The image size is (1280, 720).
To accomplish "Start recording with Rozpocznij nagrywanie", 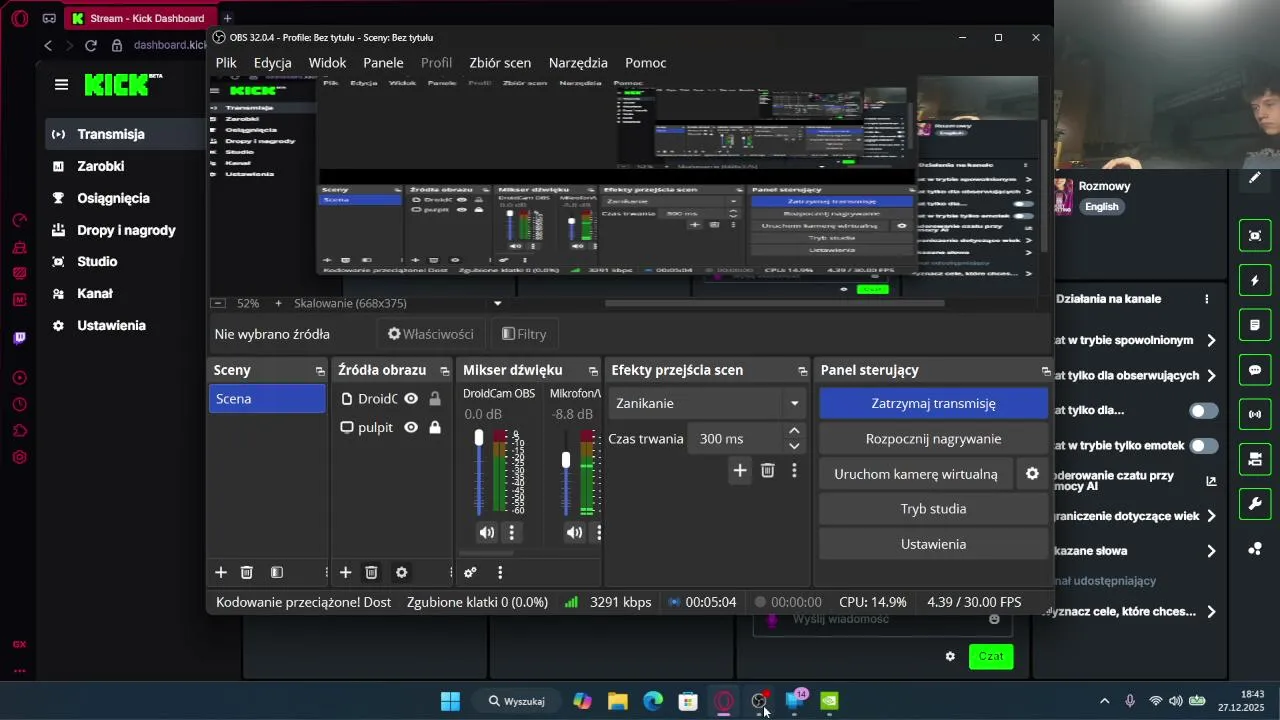I will point(933,439).
